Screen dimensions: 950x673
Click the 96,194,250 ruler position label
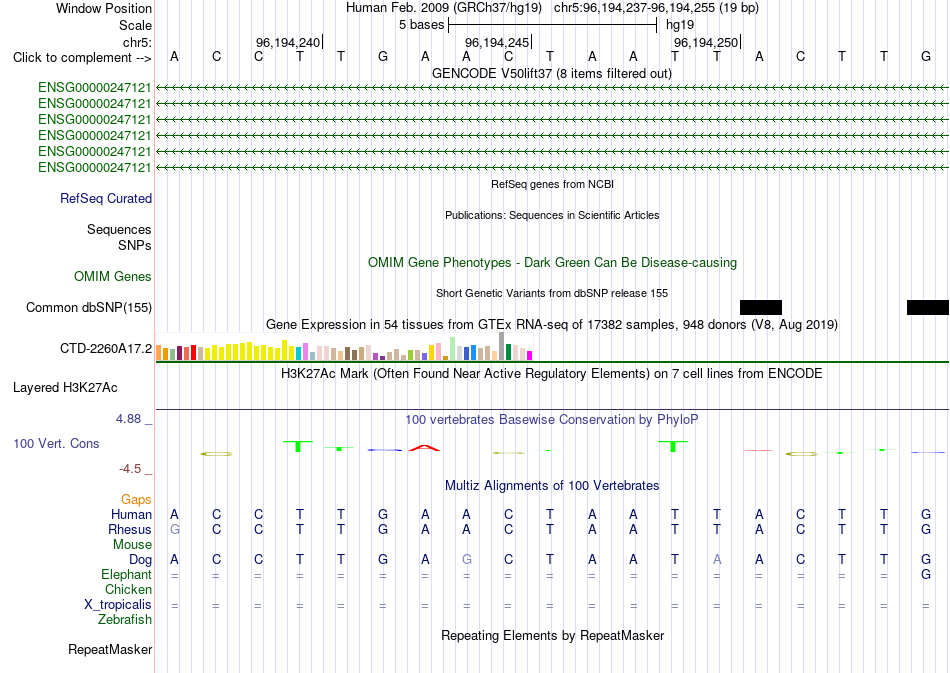point(706,42)
